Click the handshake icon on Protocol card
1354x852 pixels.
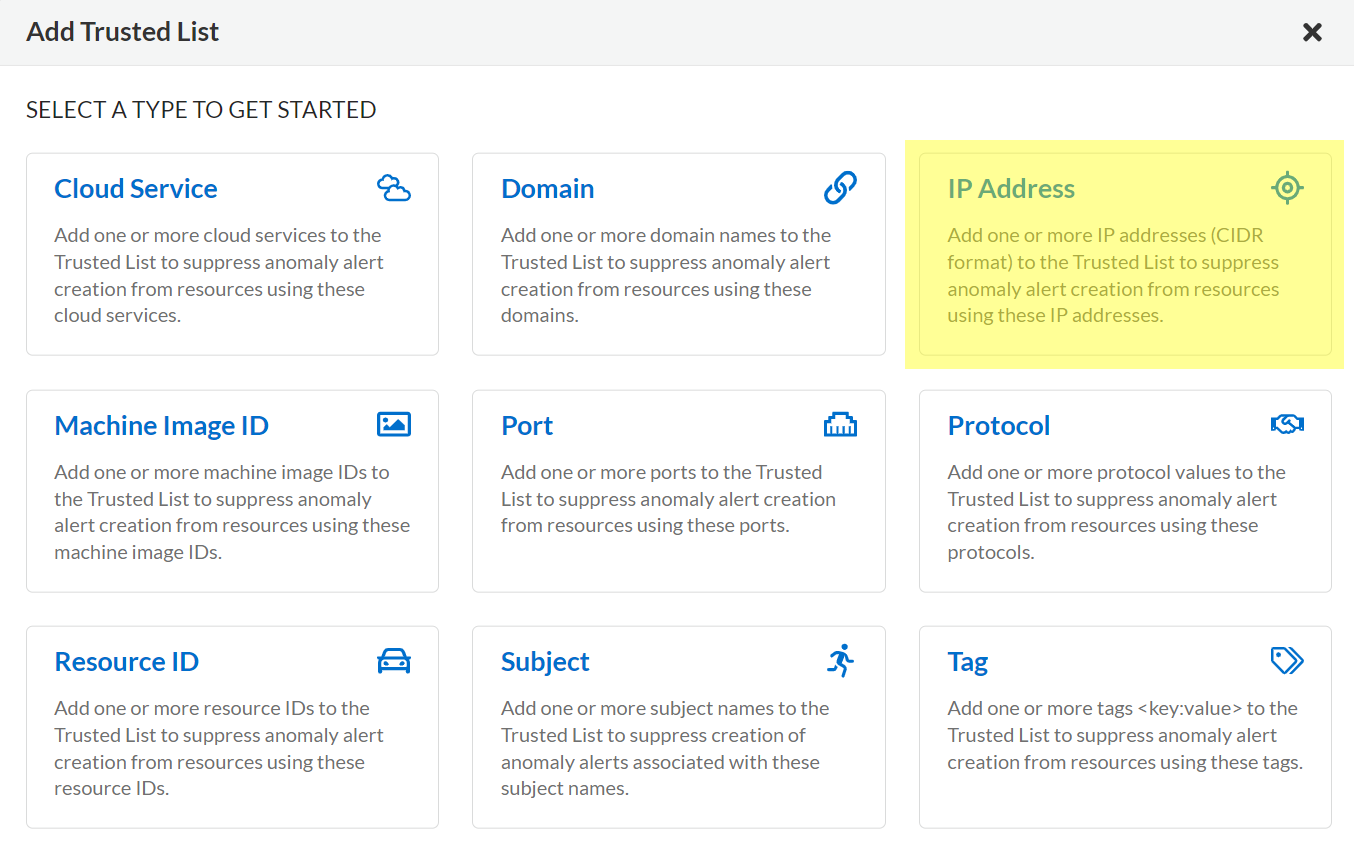point(1287,424)
